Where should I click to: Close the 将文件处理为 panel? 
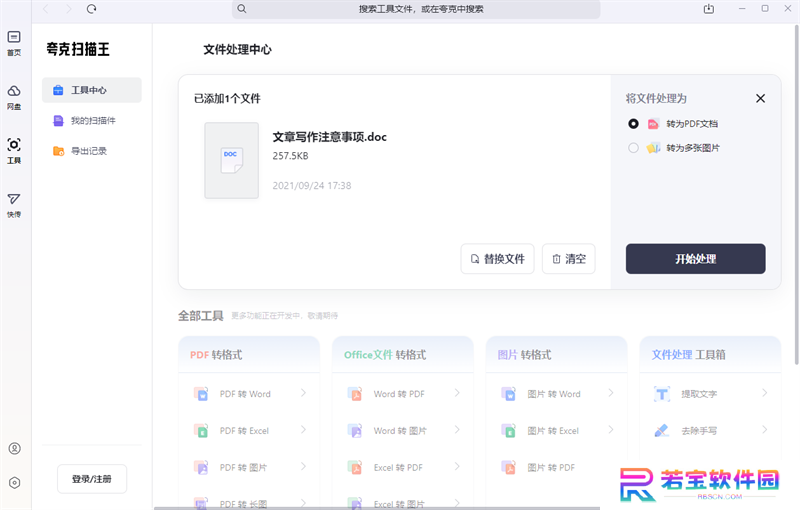(x=760, y=98)
